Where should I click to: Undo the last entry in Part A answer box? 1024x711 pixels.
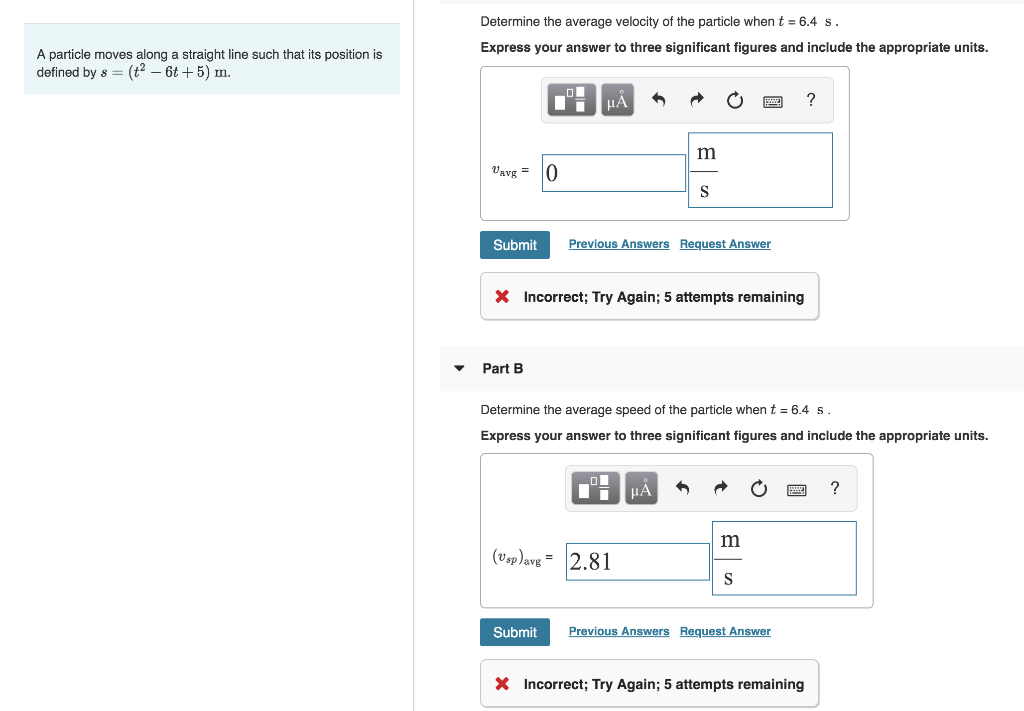point(659,100)
